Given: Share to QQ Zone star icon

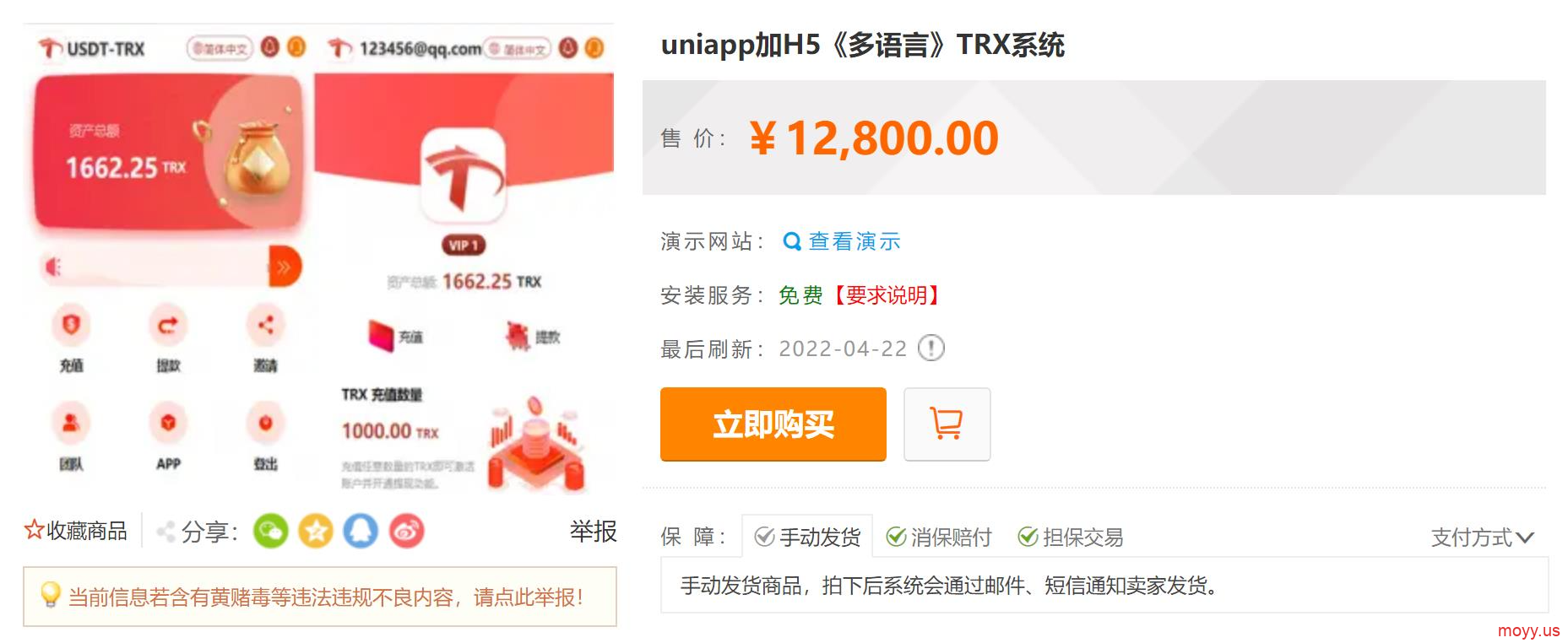Looking at the screenshot, I should coord(316,531).
